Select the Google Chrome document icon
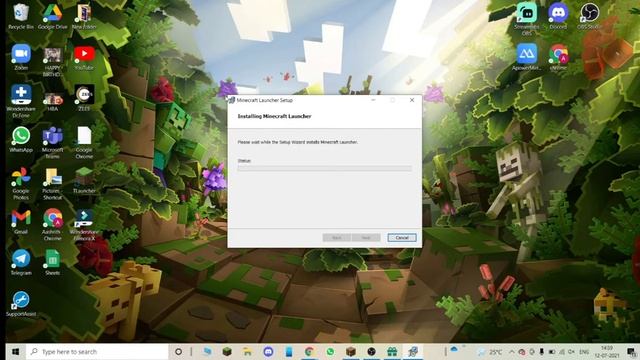The image size is (640, 360). [84, 142]
